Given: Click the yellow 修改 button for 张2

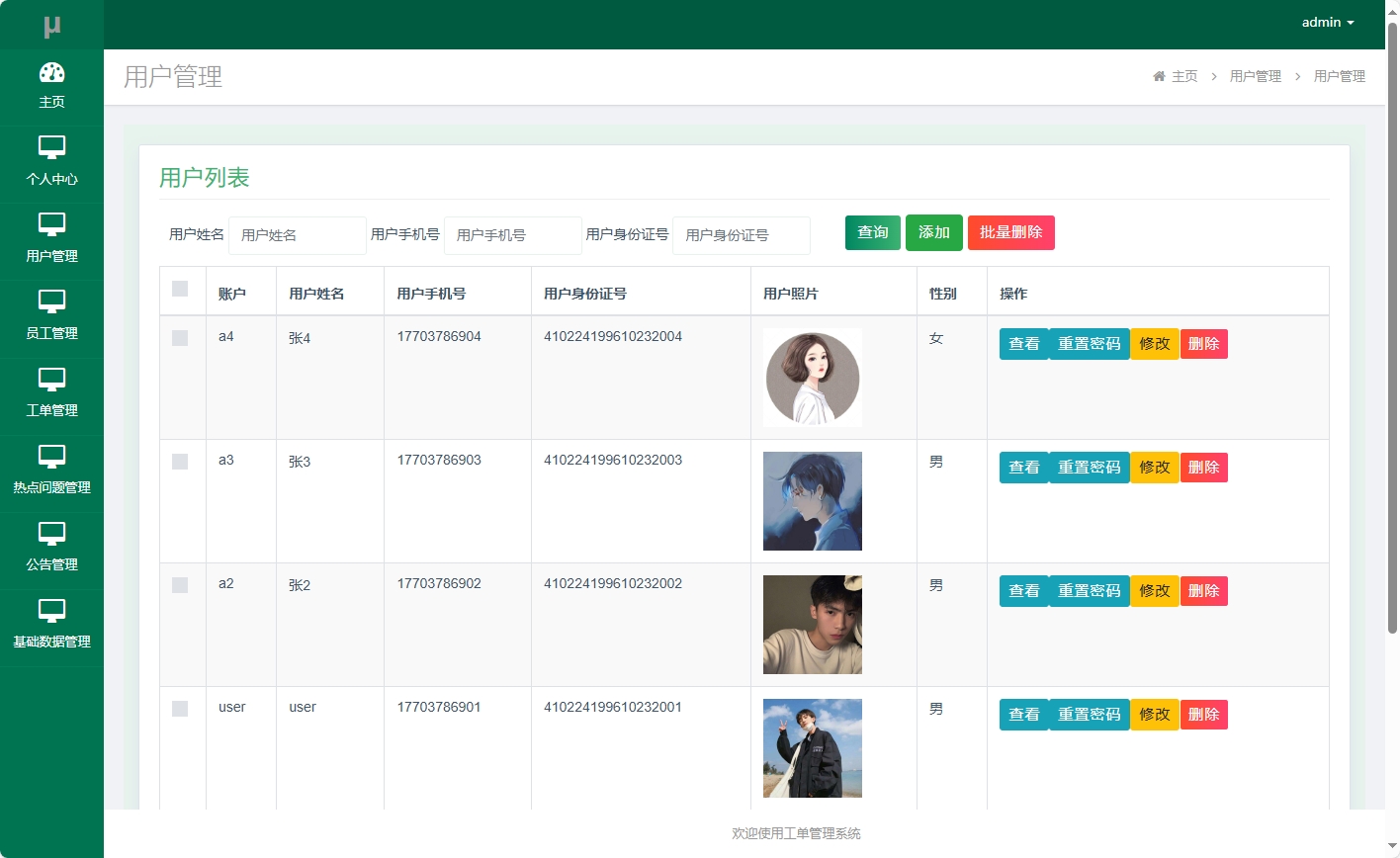Looking at the screenshot, I should (1154, 590).
